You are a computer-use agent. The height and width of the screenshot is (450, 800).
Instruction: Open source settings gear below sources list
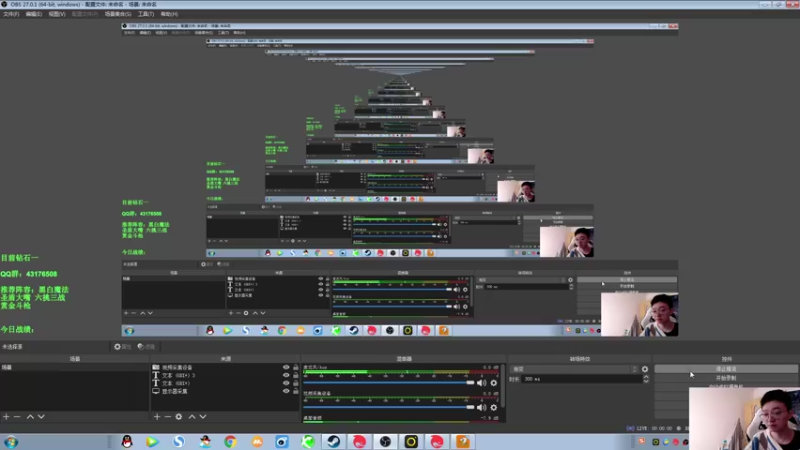pyautogui.click(x=179, y=416)
